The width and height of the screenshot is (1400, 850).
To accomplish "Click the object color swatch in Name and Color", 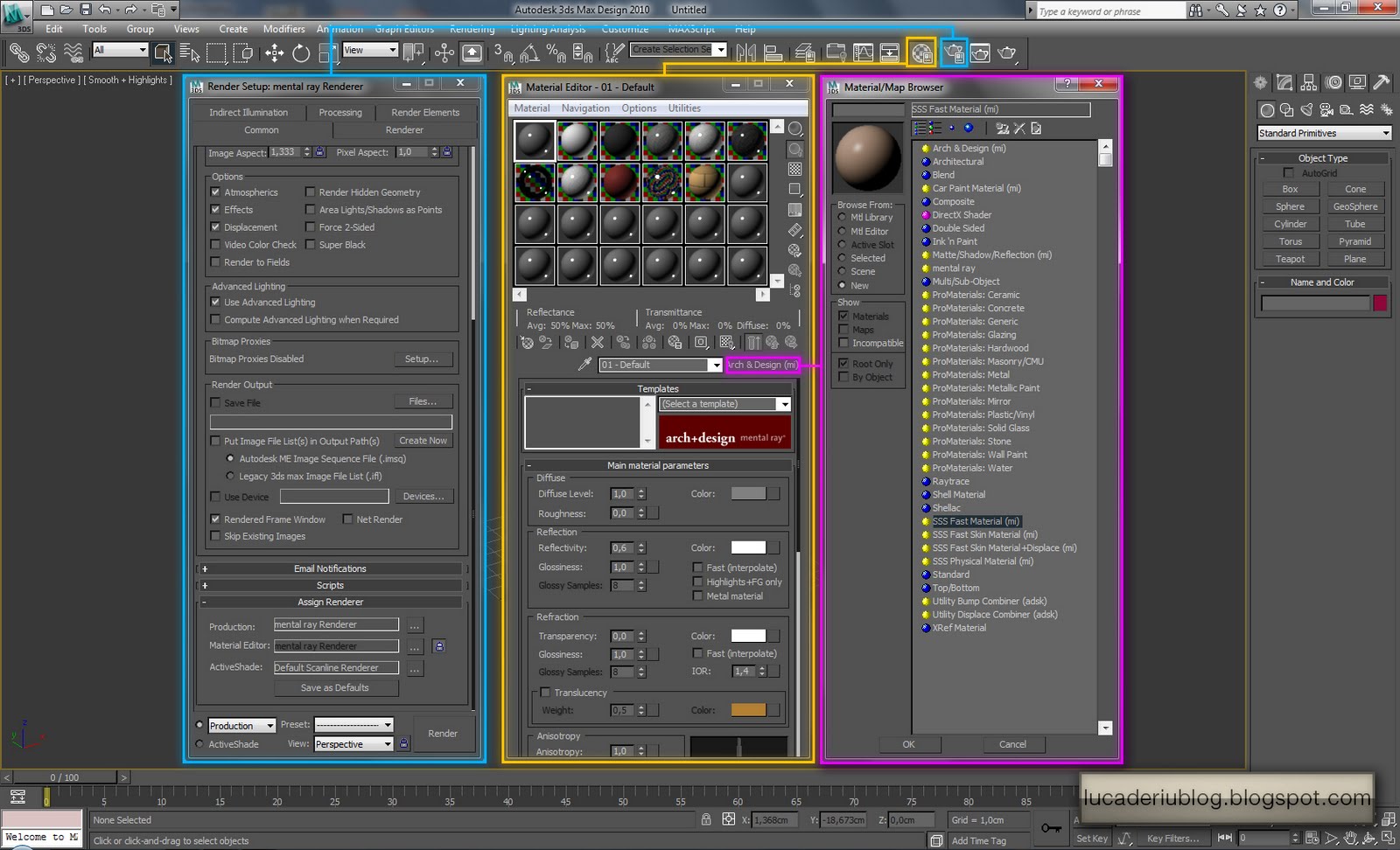I will click(x=1380, y=303).
